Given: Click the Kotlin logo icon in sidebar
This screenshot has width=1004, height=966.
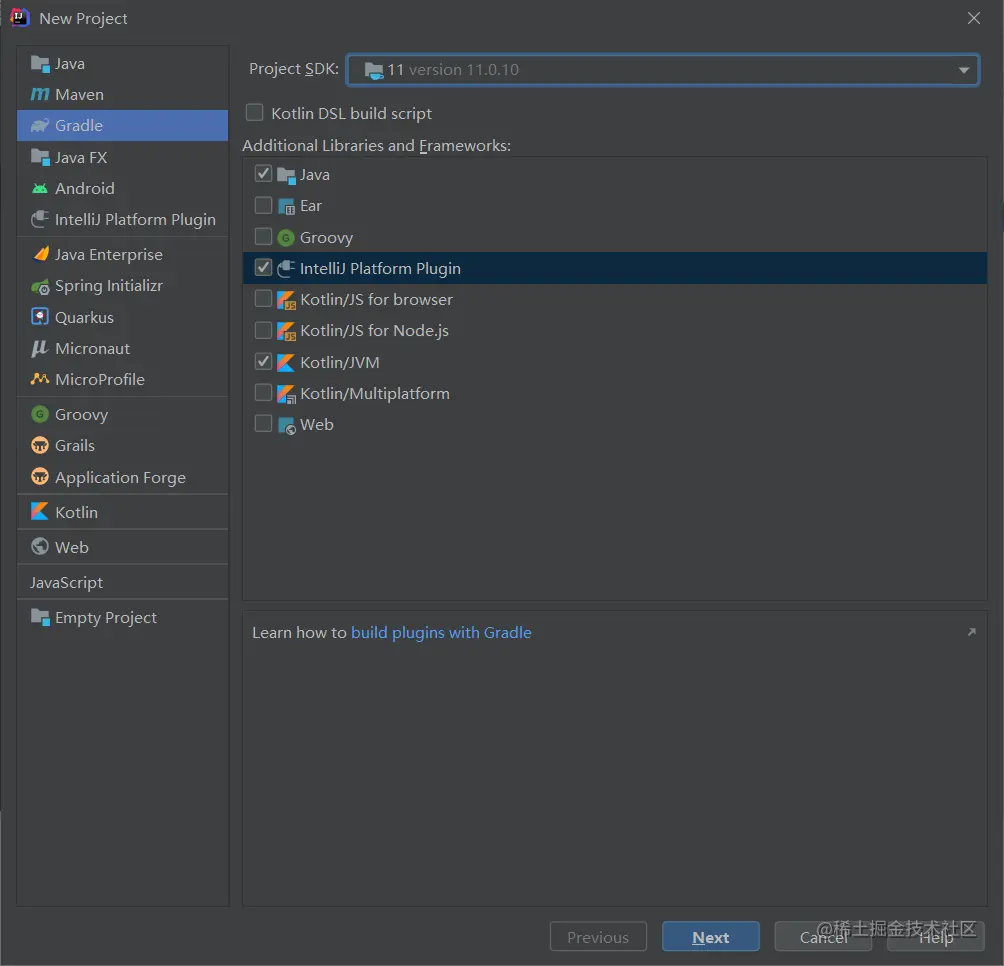Looking at the screenshot, I should pyautogui.click(x=40, y=511).
